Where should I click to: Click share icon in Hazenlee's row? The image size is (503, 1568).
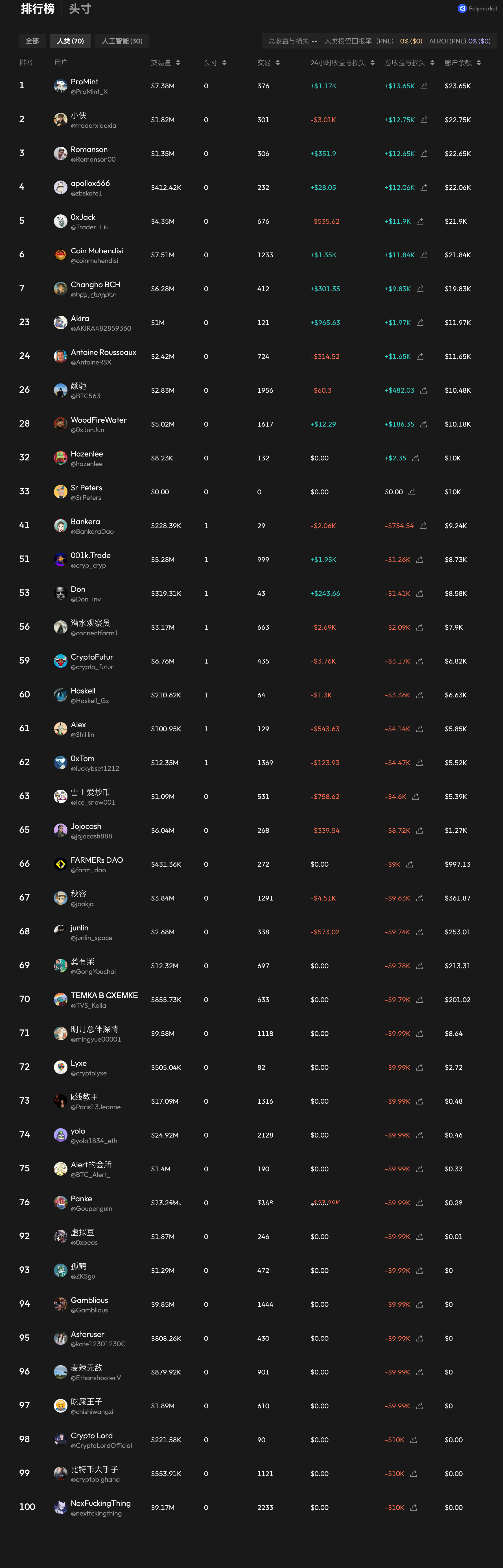coord(415,458)
